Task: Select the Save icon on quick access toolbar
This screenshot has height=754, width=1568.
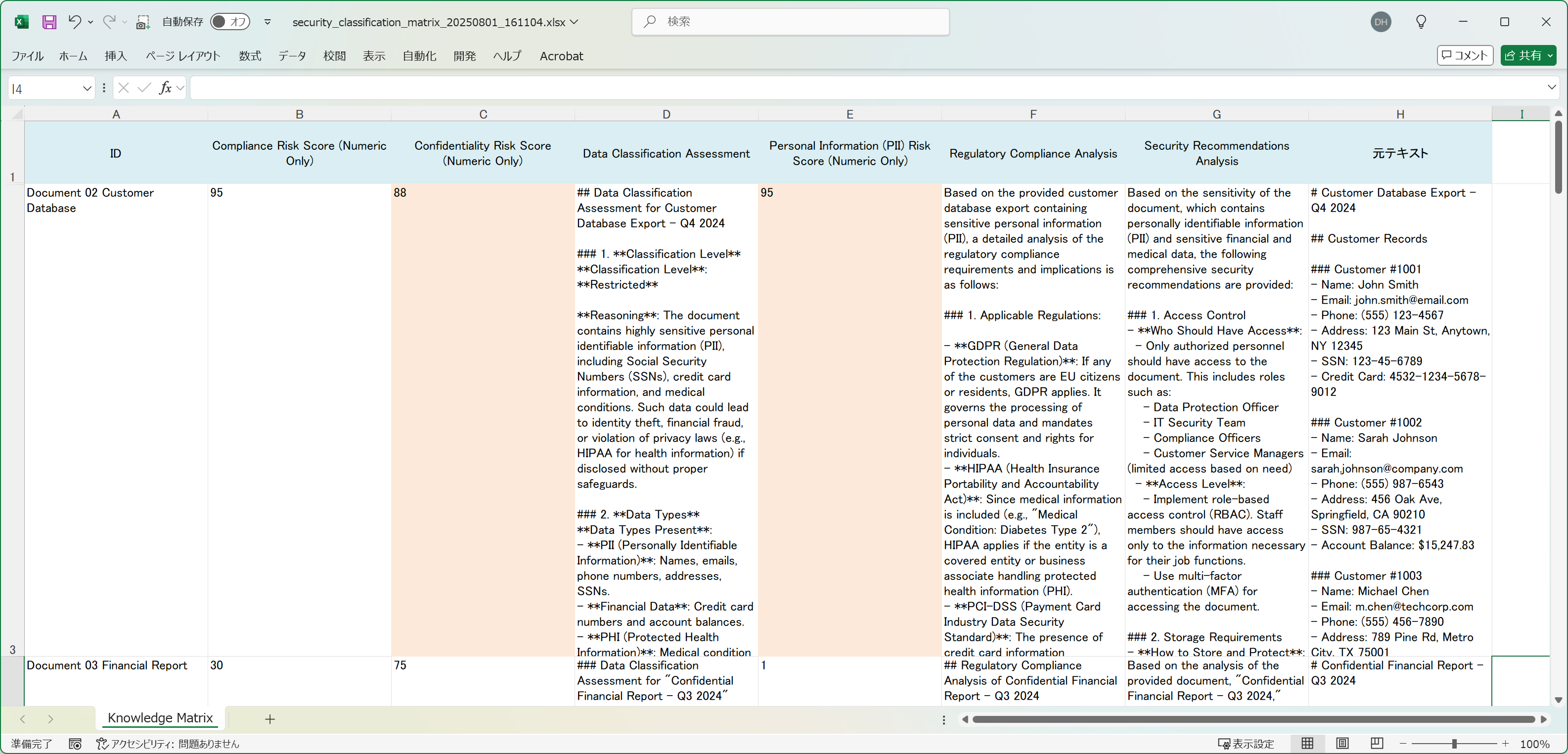Action: pos(49,22)
